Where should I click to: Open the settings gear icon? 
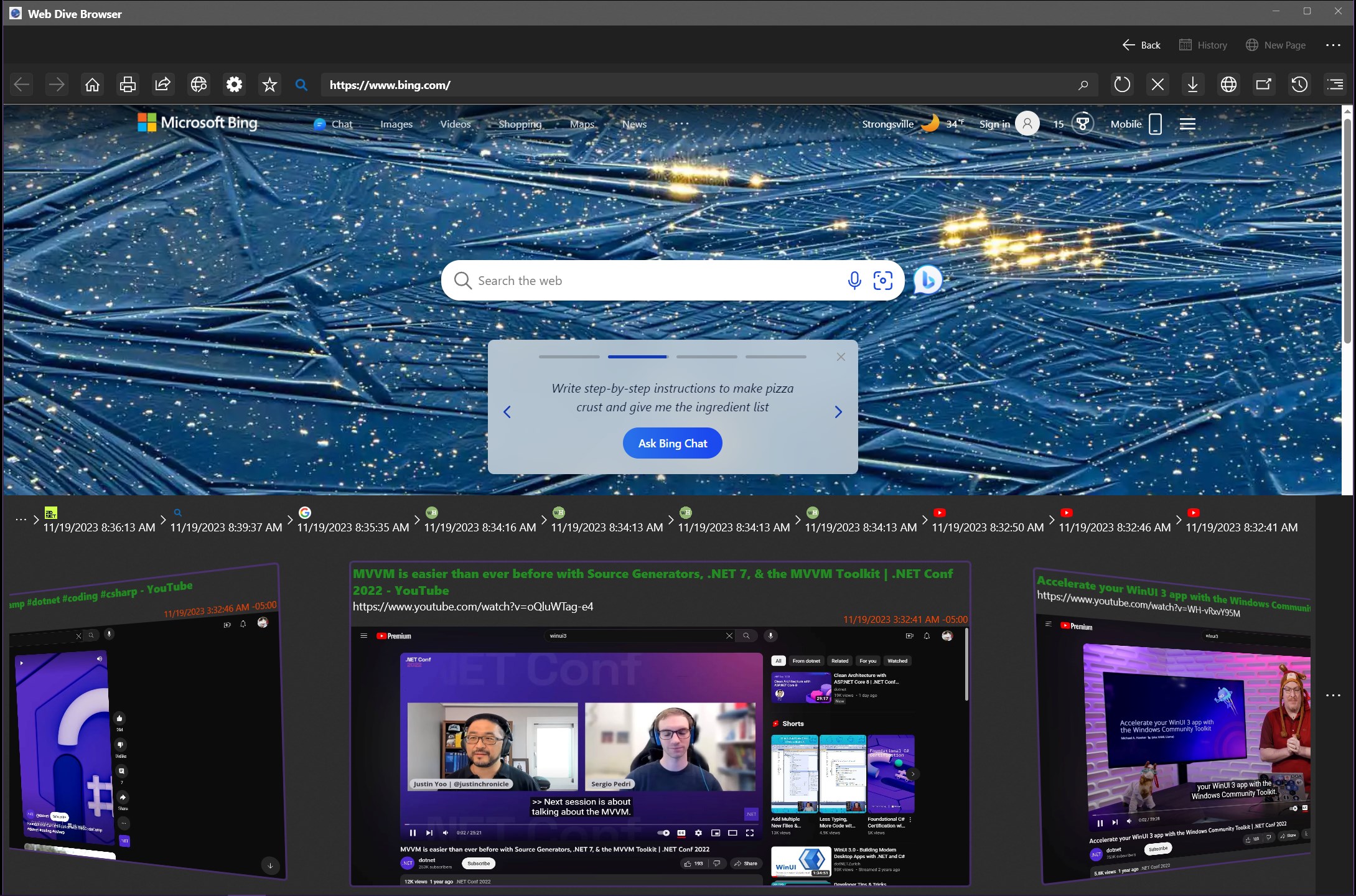click(x=234, y=85)
